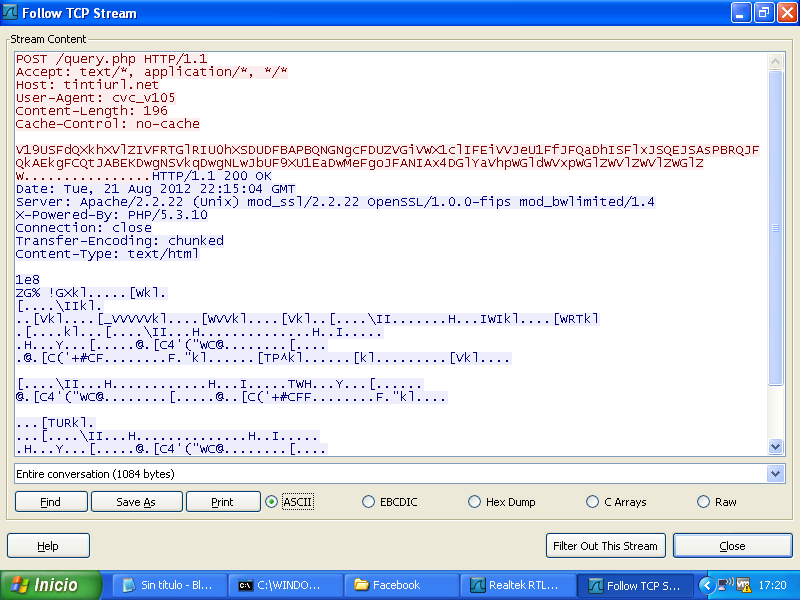Click Save As button

point(136,502)
